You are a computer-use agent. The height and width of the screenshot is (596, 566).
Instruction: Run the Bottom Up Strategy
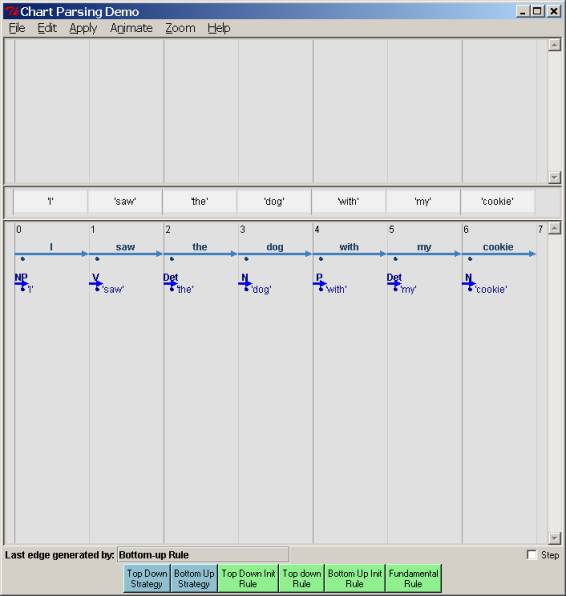coord(194,579)
